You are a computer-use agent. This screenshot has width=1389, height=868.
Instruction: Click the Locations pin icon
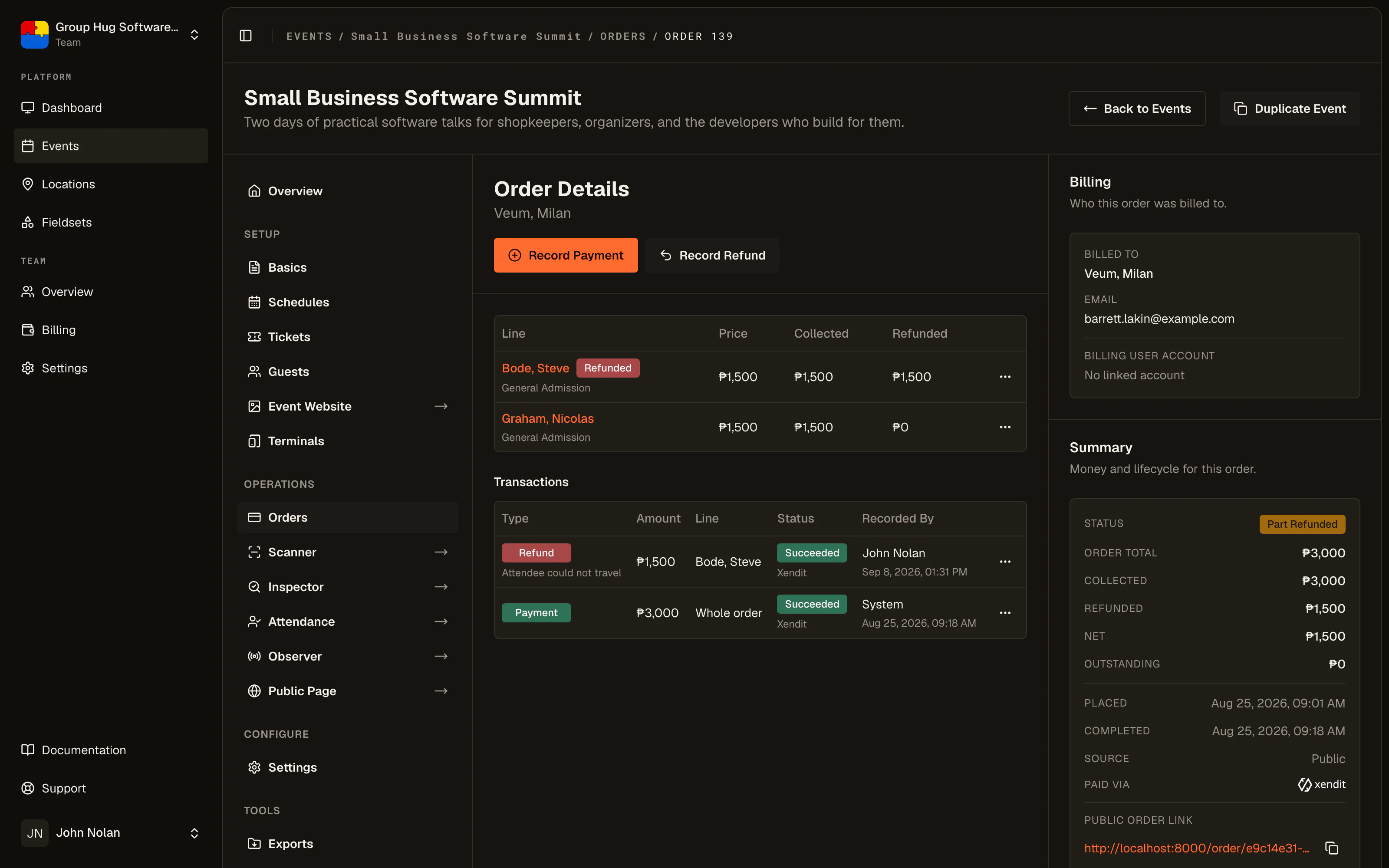27,184
